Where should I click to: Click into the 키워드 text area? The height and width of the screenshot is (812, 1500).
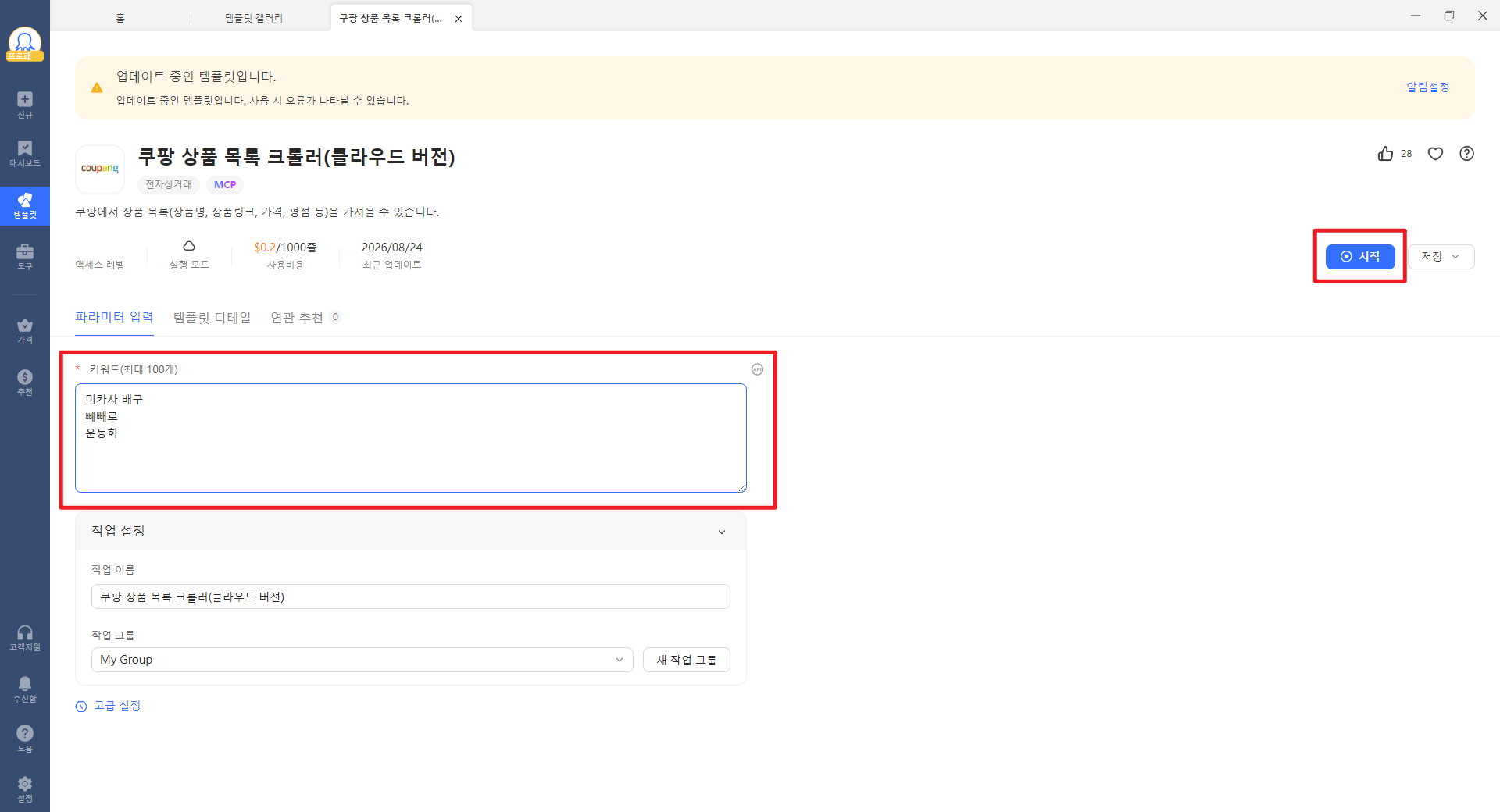[x=411, y=438]
